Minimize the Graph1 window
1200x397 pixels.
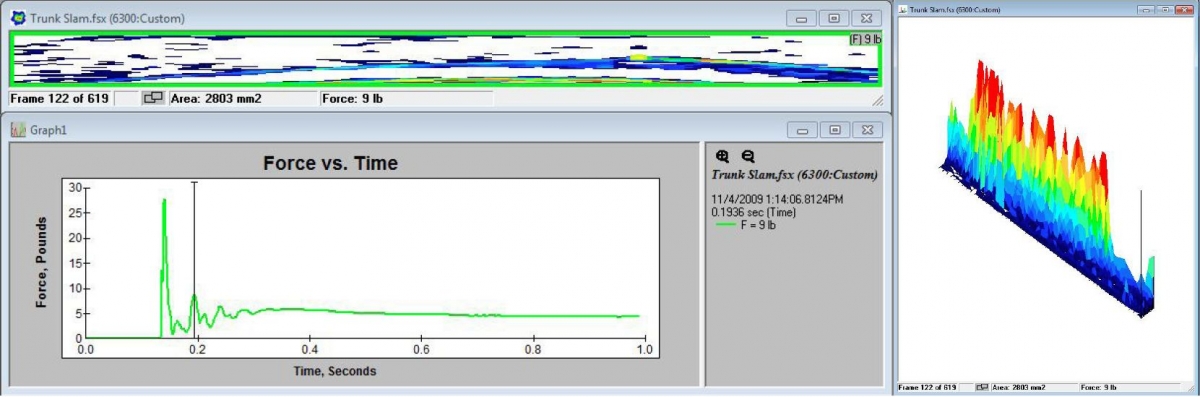tap(801, 130)
